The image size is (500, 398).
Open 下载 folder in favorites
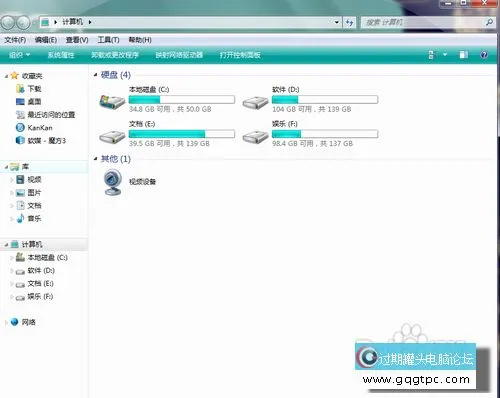(29, 89)
